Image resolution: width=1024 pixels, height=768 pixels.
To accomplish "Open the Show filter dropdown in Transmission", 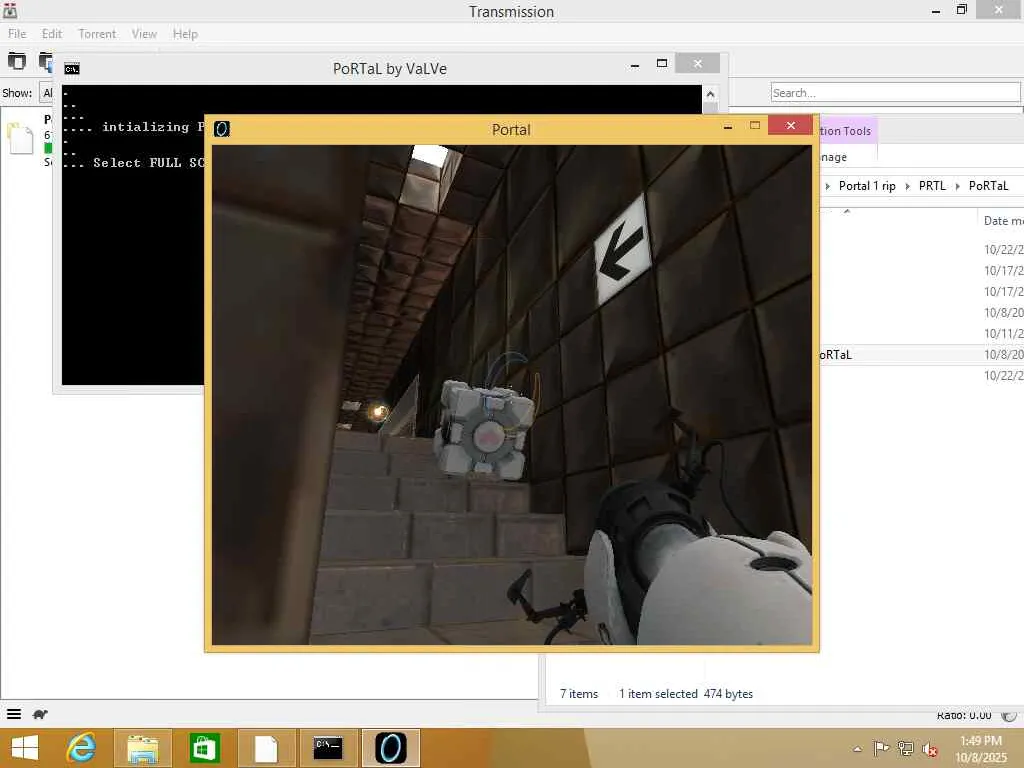I will 46,93.
